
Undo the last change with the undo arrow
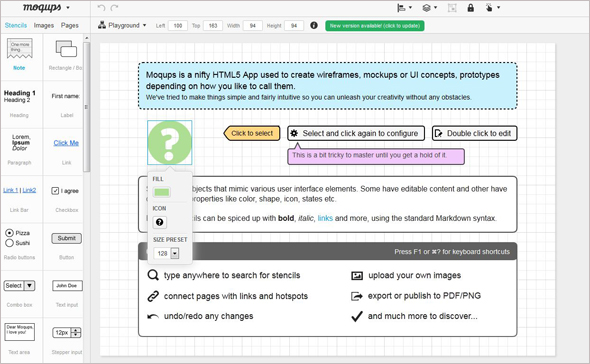click(101, 8)
